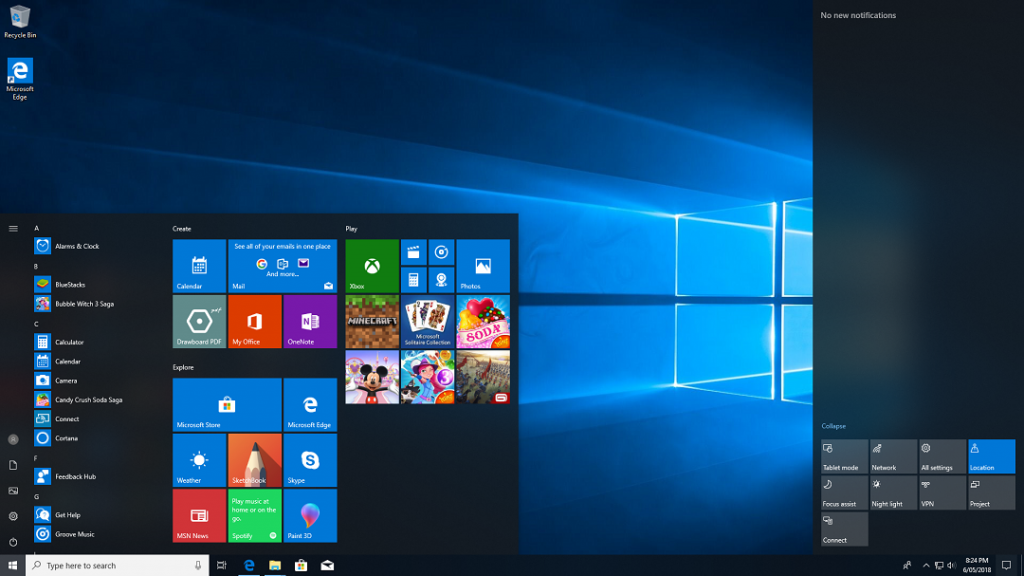The image size is (1024, 576).
Task: Open Task View on the taskbar
Action: click(221, 565)
